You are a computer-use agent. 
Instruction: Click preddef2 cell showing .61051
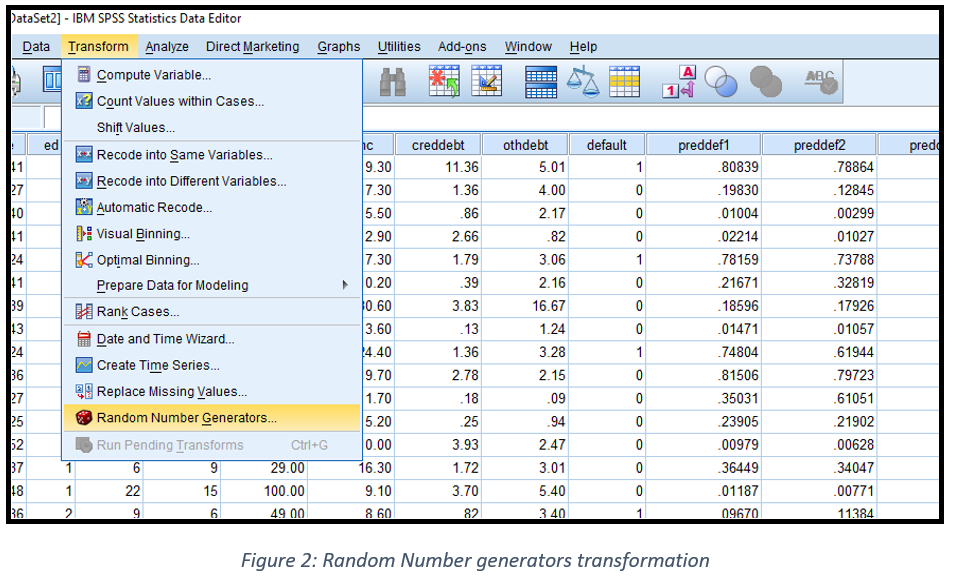coord(819,399)
